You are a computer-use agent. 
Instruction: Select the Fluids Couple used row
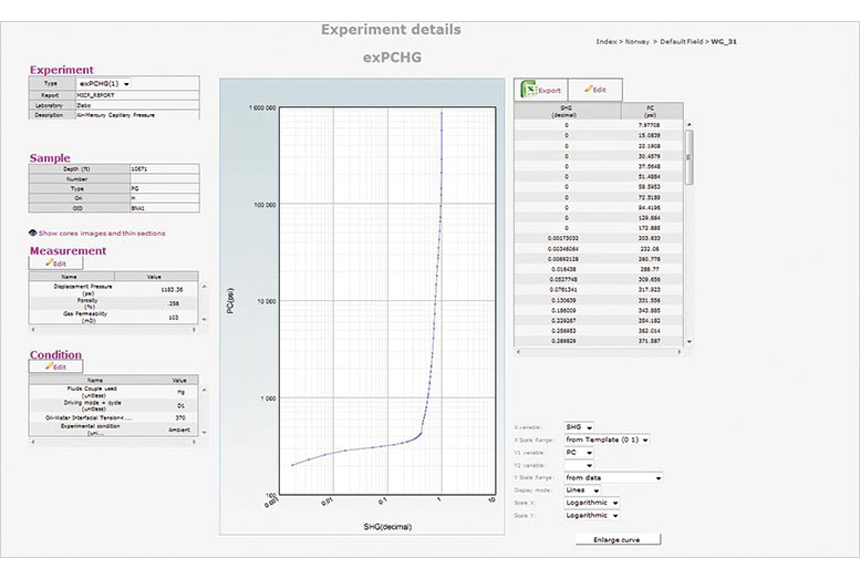[x=114, y=392]
